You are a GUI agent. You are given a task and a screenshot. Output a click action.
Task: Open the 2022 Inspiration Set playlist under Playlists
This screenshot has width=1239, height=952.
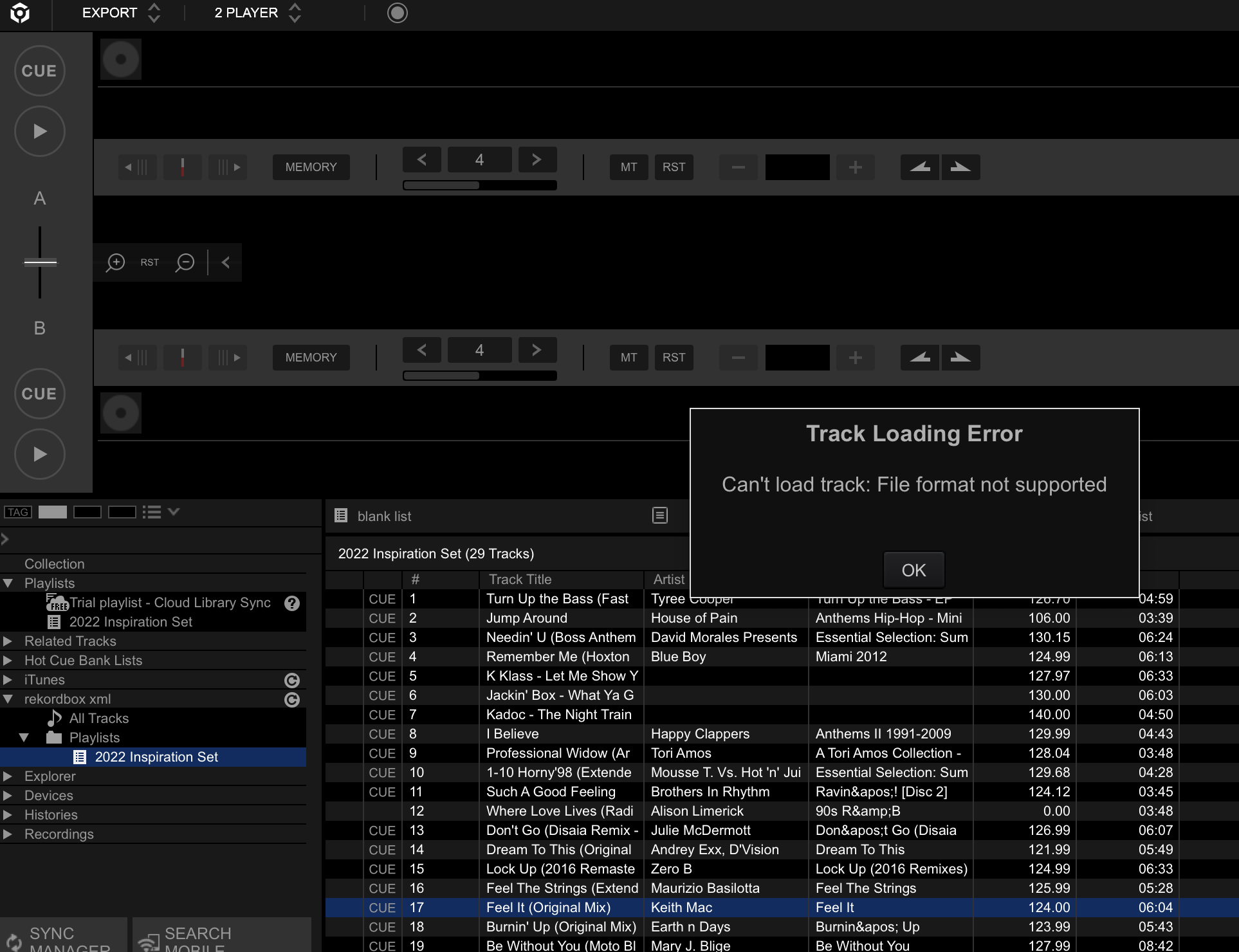pos(130,622)
